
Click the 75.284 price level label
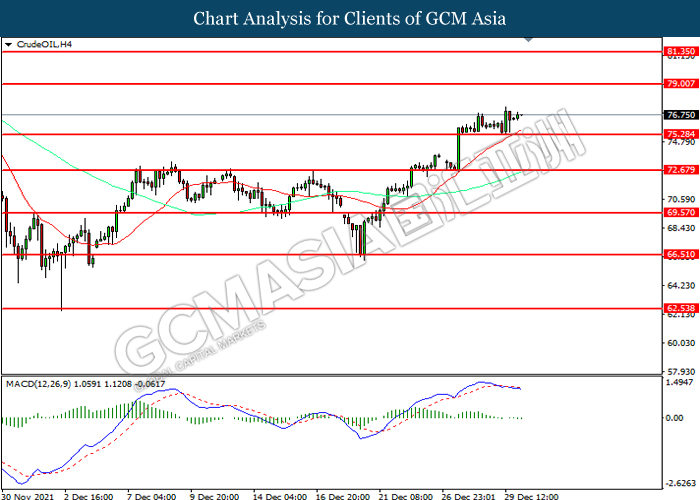681,134
